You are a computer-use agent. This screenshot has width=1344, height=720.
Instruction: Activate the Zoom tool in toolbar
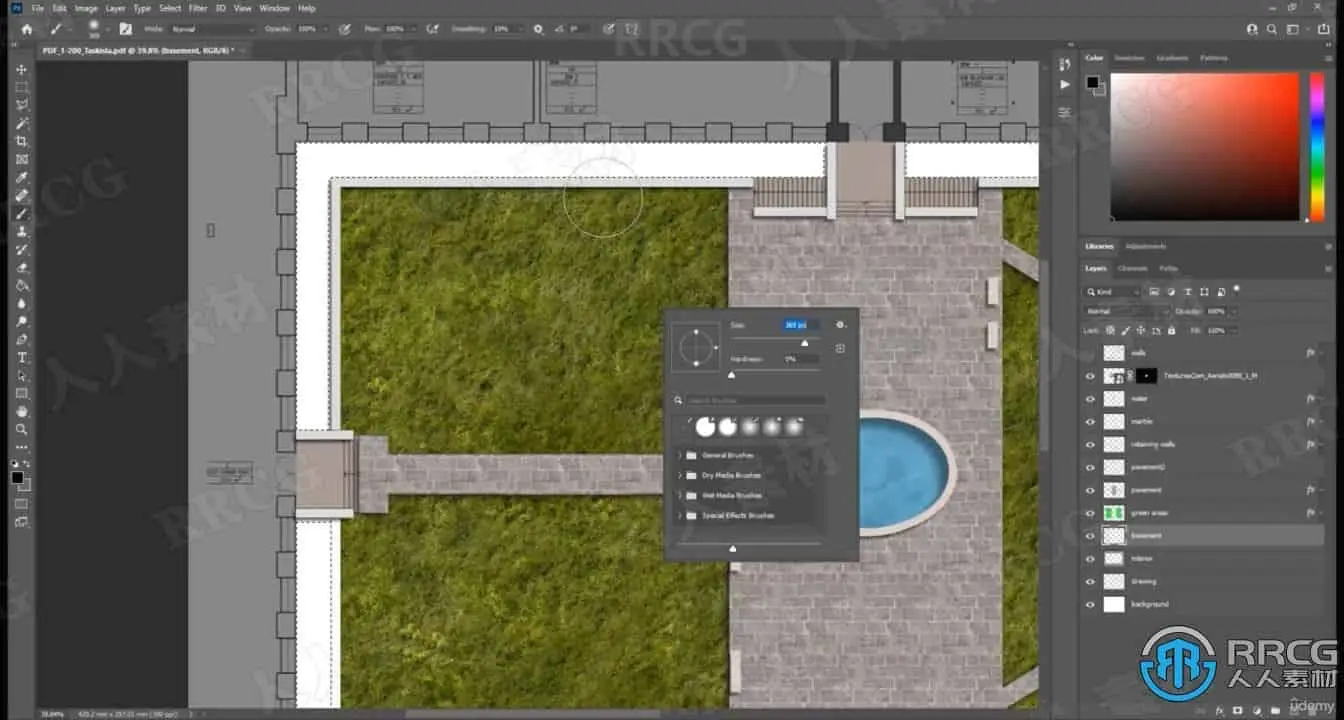pyautogui.click(x=22, y=429)
